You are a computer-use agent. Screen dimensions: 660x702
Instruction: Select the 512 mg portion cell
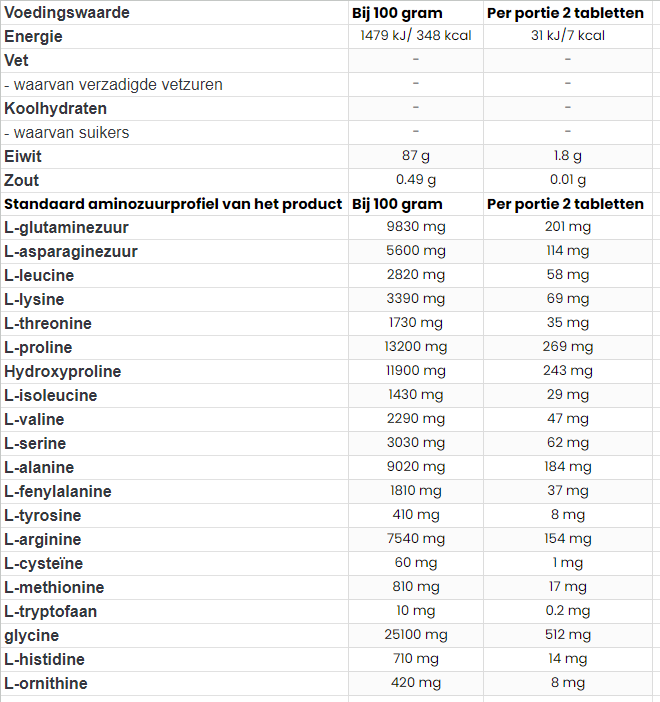[x=567, y=635]
